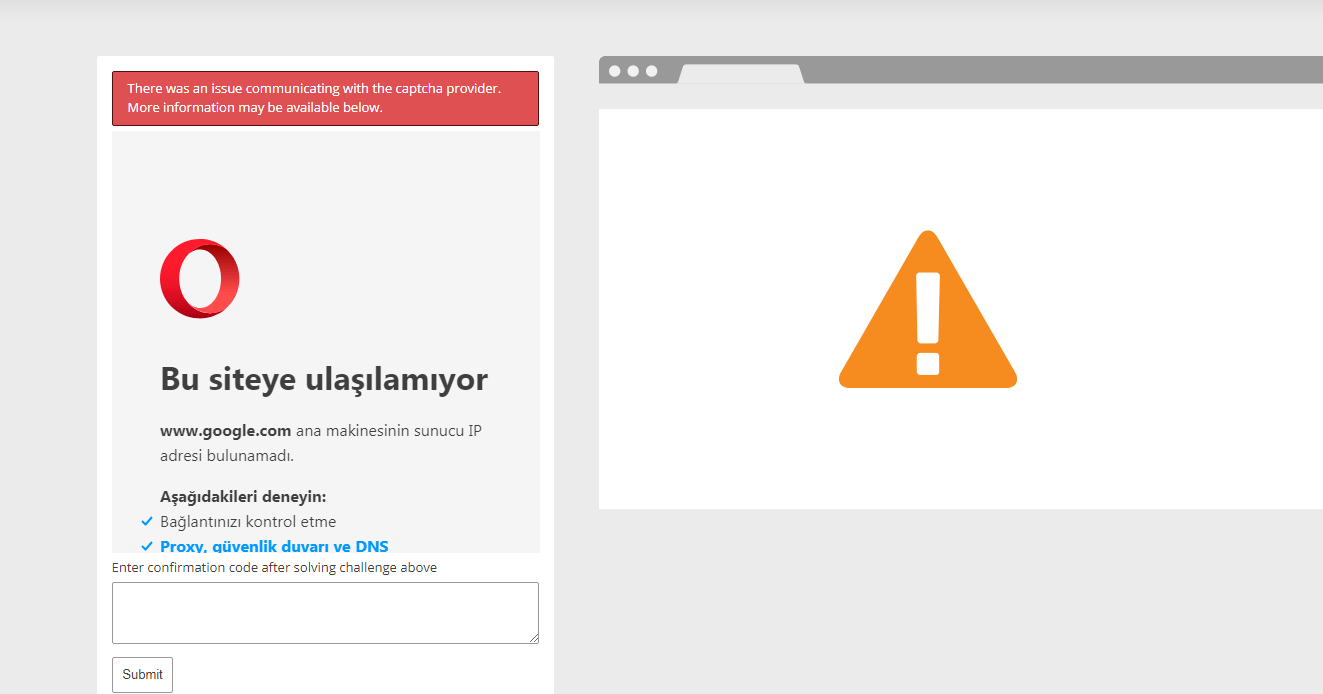Screen dimensions: 1323x694
Task: Click the checkmark beside 'Proxy, güvenlik duvarı ve DNS'
Action: (147, 546)
